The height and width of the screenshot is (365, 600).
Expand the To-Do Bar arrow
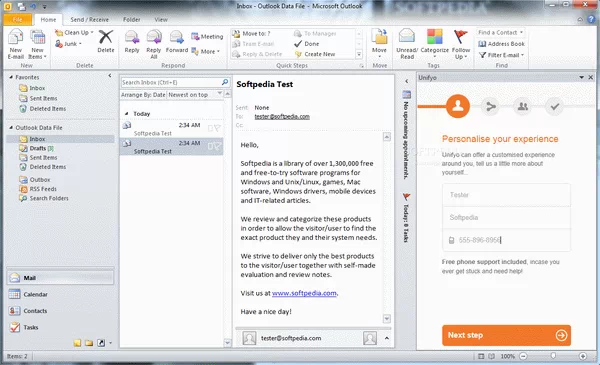tap(406, 81)
